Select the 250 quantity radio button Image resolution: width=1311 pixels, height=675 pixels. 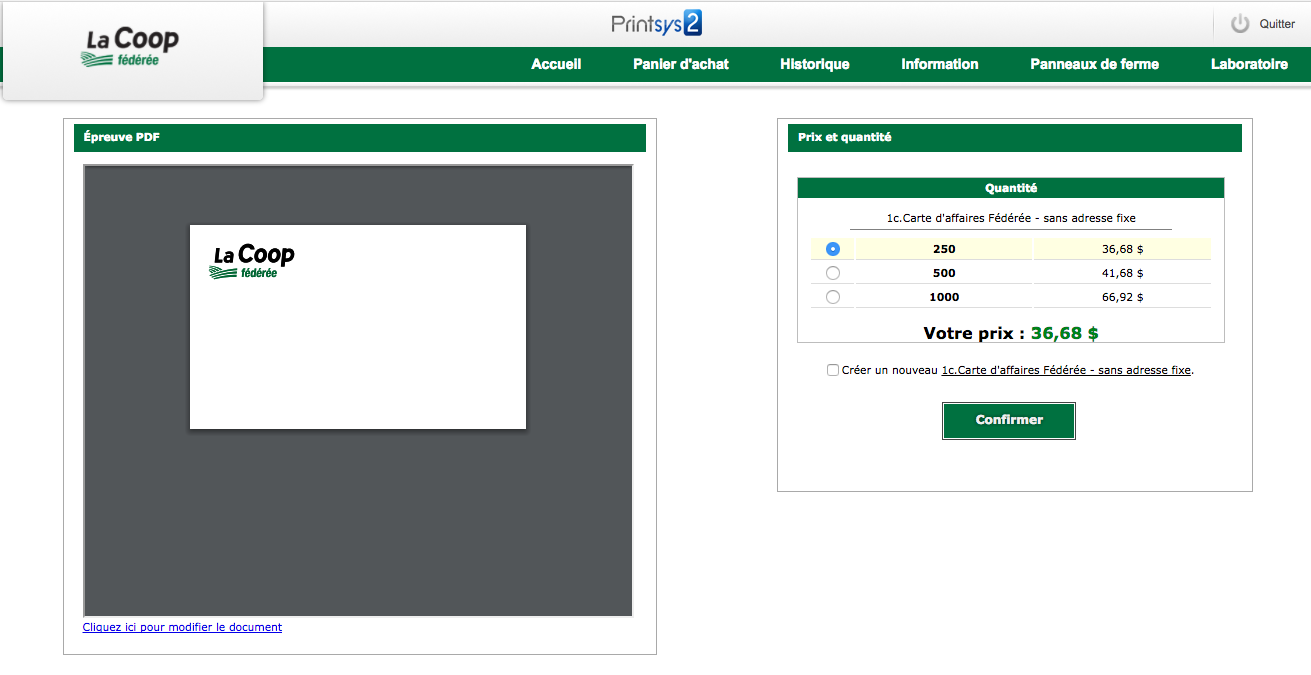pyautogui.click(x=833, y=249)
